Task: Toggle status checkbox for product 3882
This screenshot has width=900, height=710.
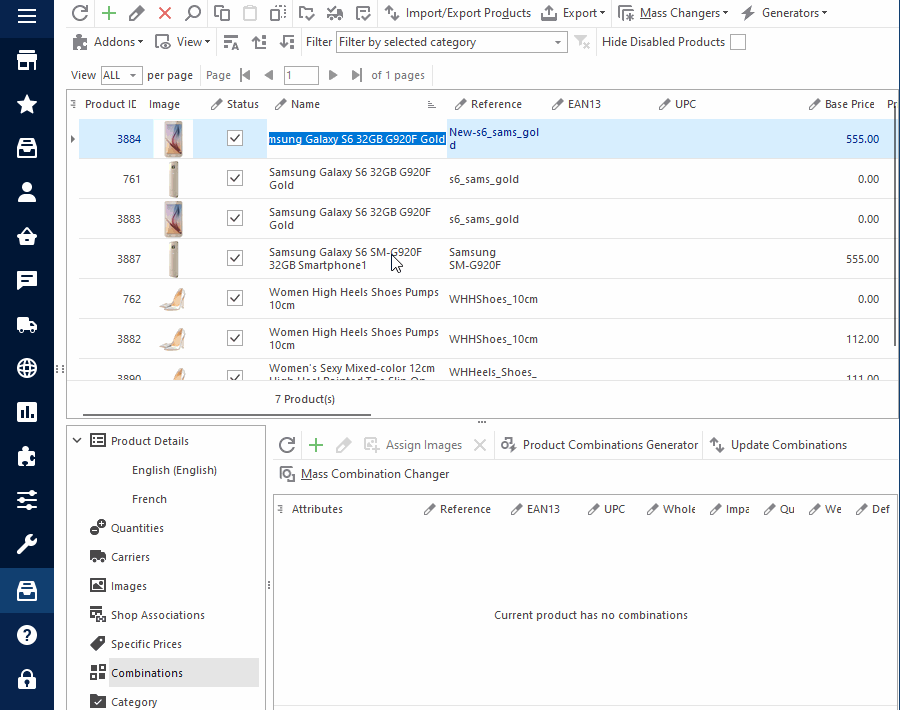Action: pyautogui.click(x=235, y=338)
